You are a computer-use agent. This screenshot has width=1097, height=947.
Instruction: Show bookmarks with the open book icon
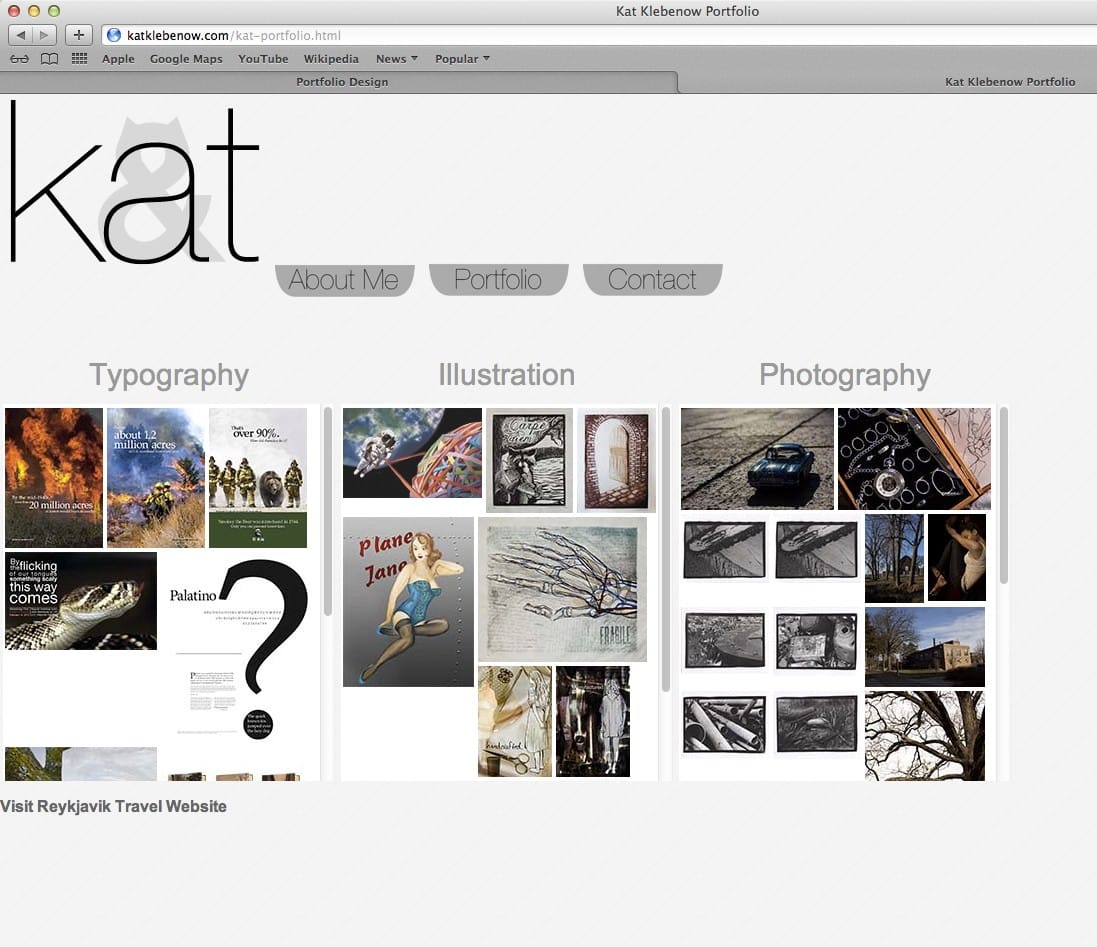(x=49, y=59)
